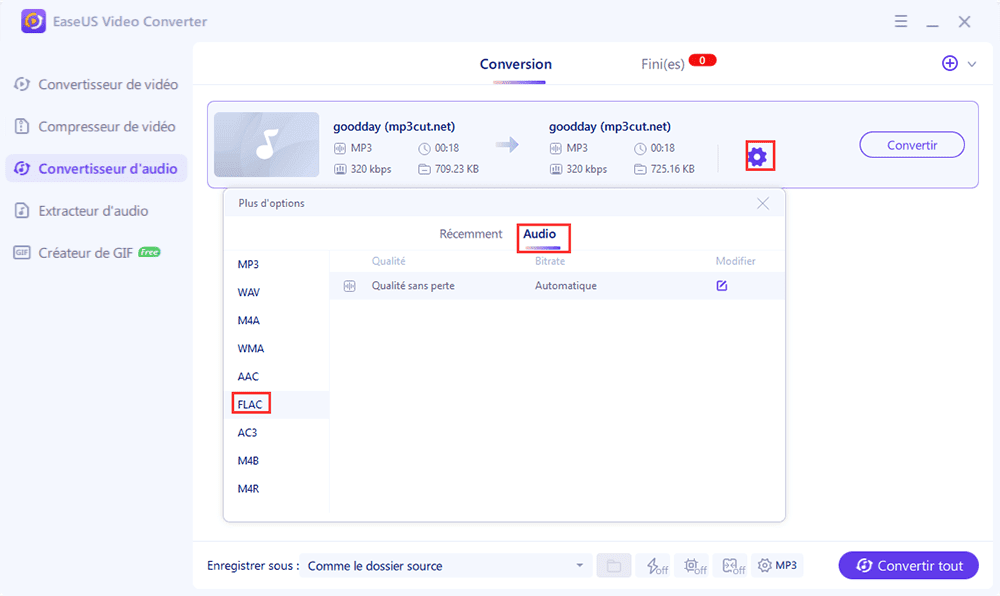Toggle high-speed conversion off switch
The image size is (1000, 596).
pos(655,565)
